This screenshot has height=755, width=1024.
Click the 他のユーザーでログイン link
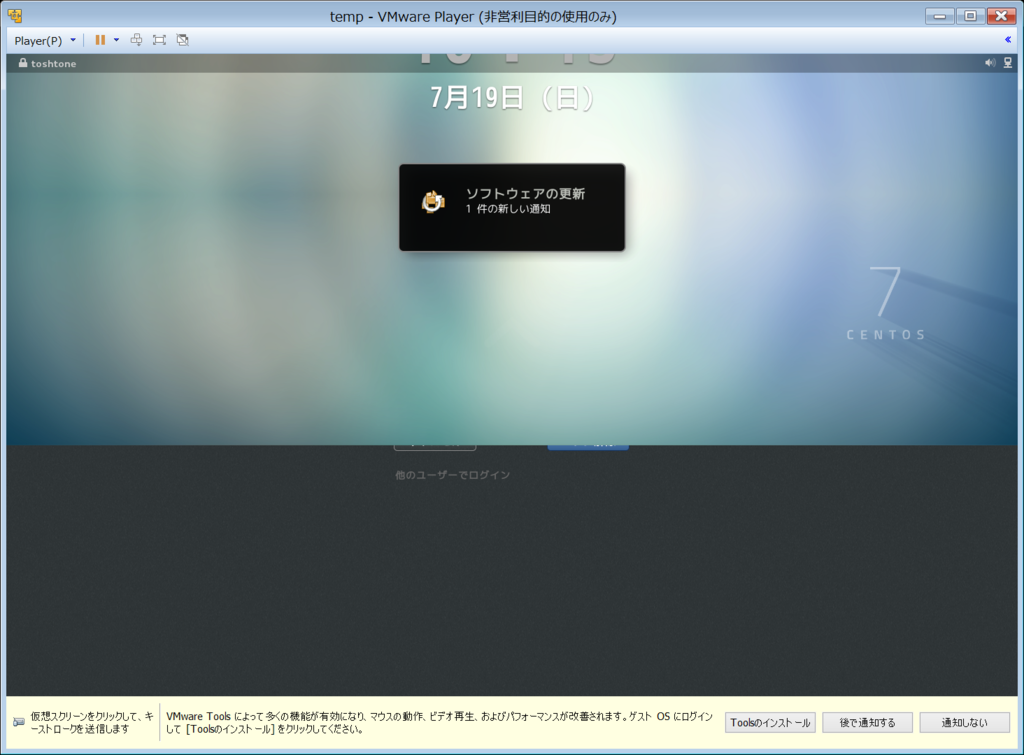pos(453,475)
